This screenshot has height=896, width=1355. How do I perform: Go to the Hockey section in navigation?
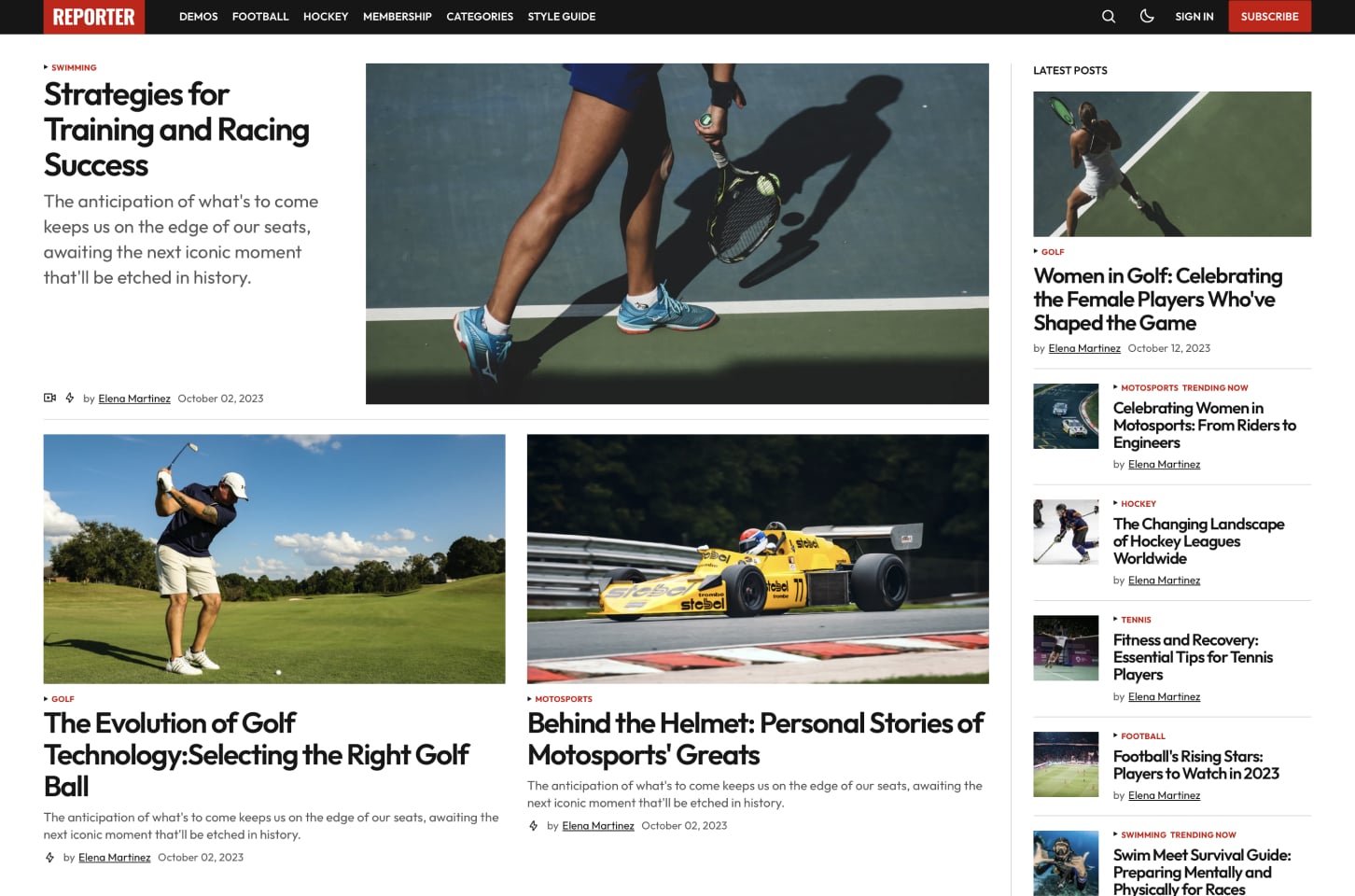(x=326, y=17)
